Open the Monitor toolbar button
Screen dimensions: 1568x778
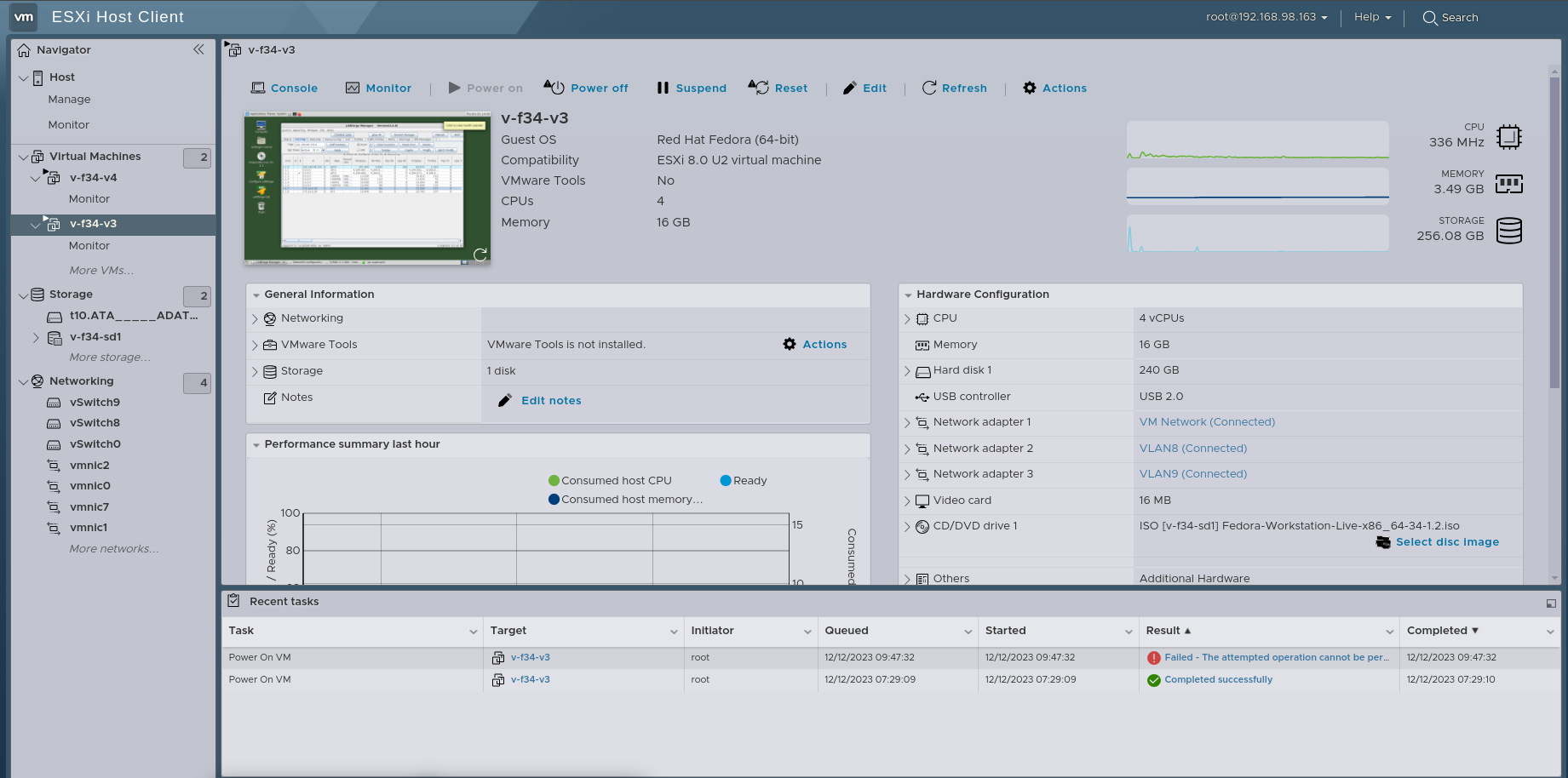tap(378, 88)
